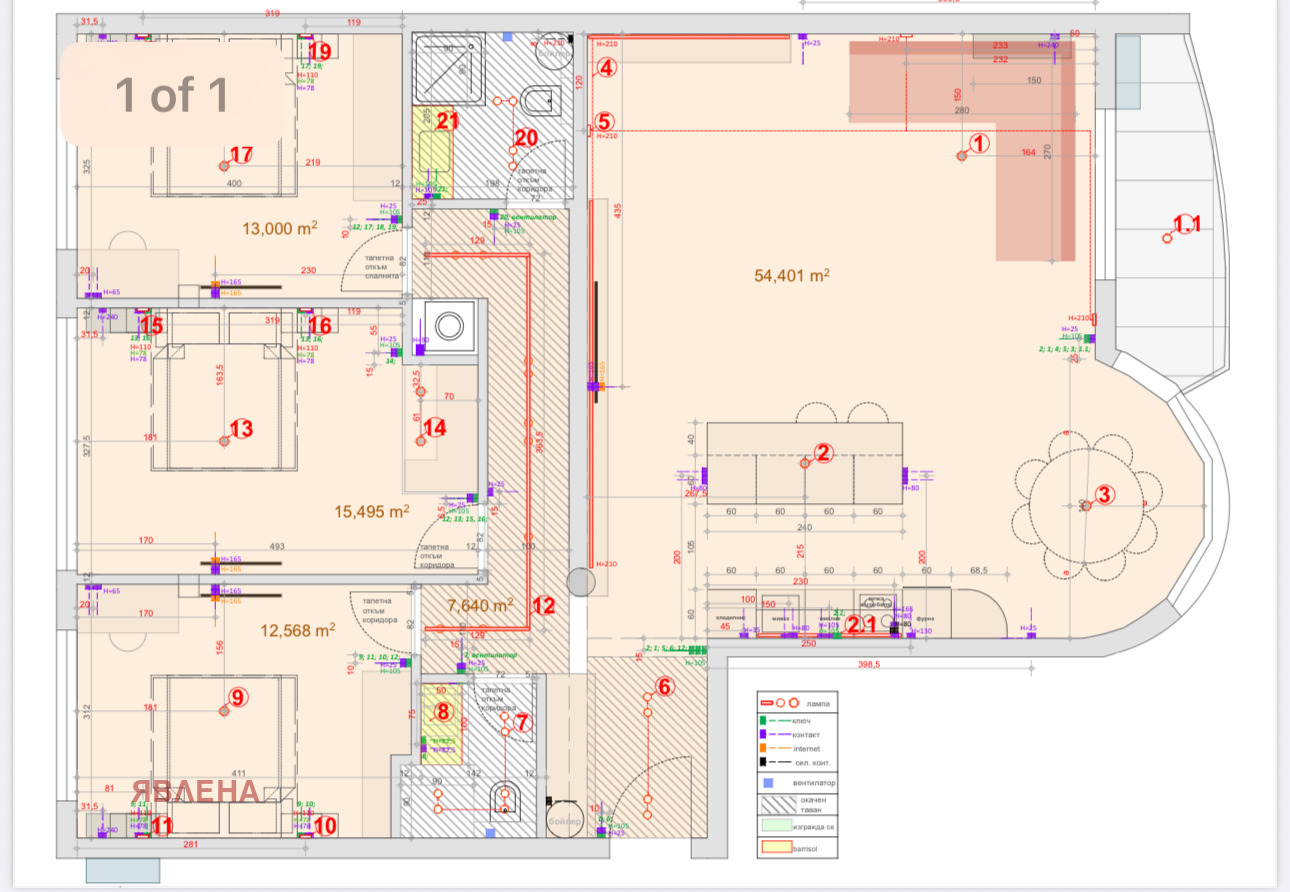This screenshot has width=1290, height=892.
Task: Click lamp marker 12 in the corridor
Action: (x=542, y=605)
